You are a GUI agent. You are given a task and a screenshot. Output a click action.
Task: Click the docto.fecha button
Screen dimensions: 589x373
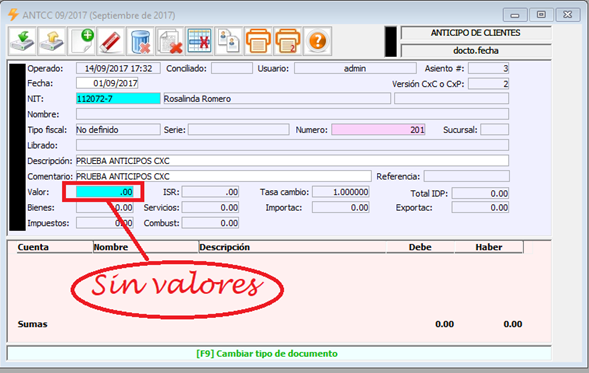click(476, 50)
